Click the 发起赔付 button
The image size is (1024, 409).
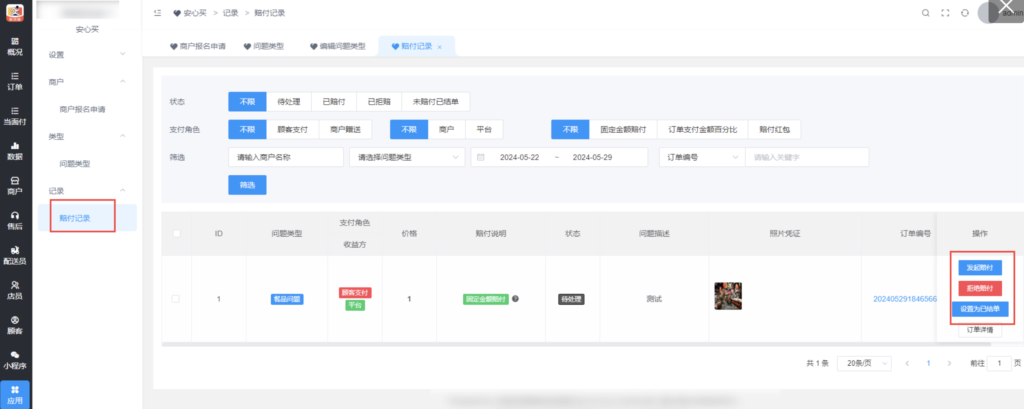(980, 268)
